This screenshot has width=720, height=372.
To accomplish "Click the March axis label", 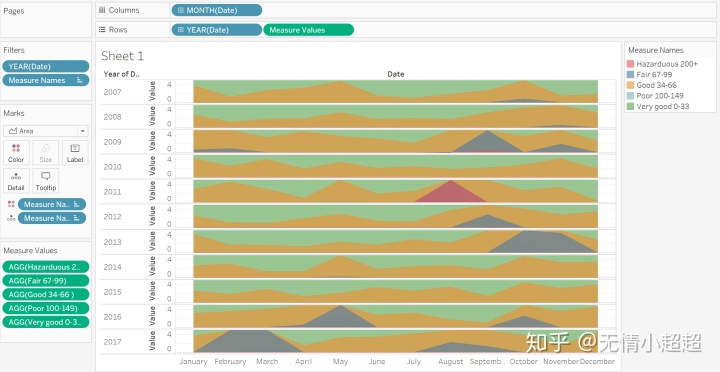I will (x=267, y=361).
